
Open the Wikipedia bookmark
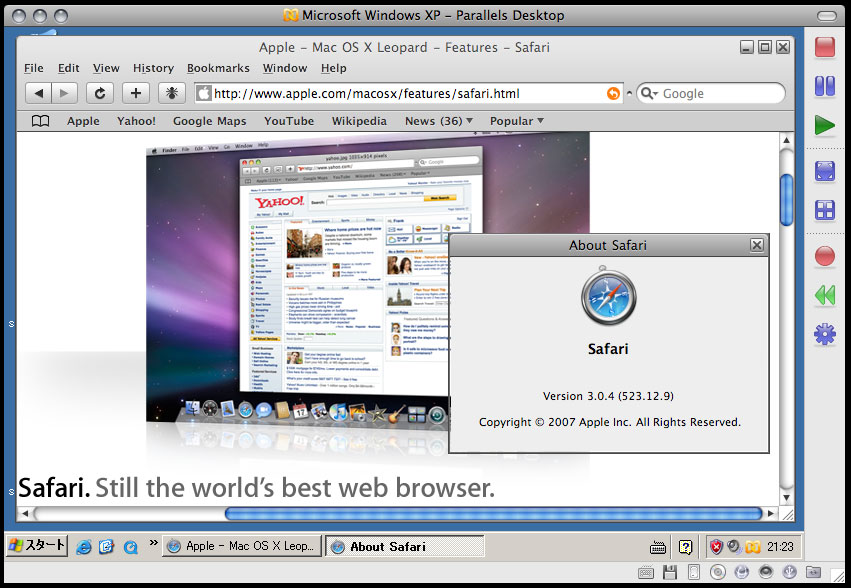(x=359, y=121)
